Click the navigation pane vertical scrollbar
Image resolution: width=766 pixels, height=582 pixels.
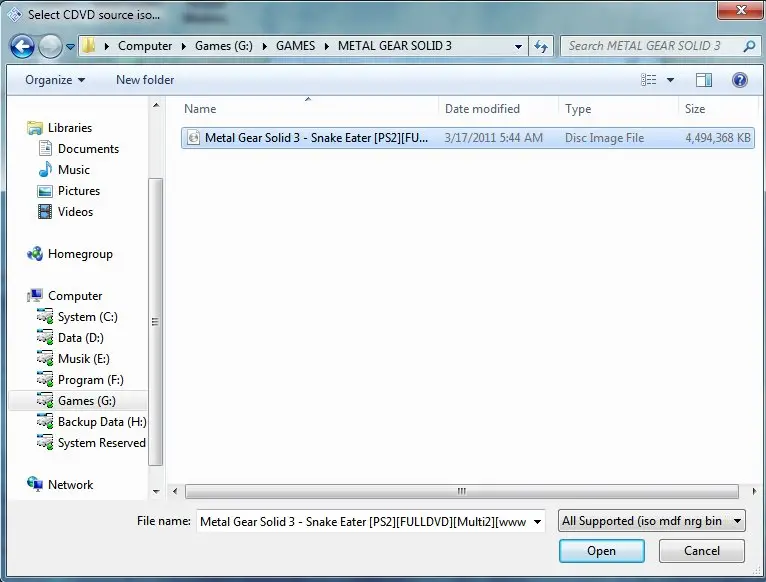point(155,322)
